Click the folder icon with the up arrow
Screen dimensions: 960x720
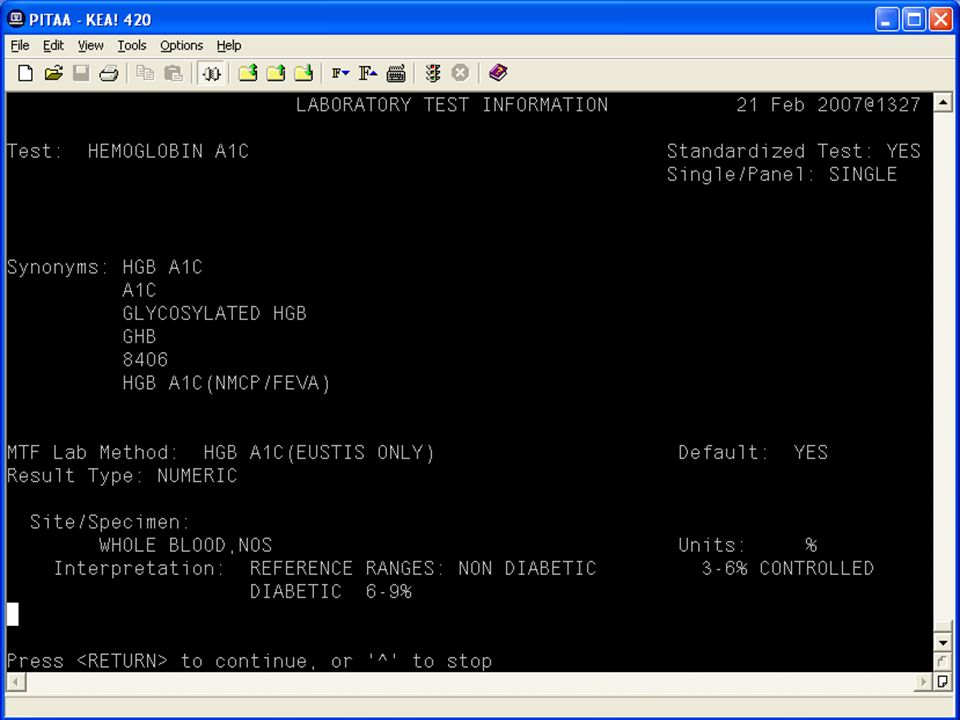click(276, 73)
